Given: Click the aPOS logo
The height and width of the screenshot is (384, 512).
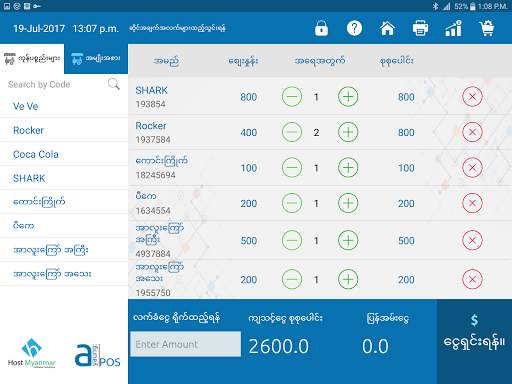Looking at the screenshot, I should pos(97,356).
